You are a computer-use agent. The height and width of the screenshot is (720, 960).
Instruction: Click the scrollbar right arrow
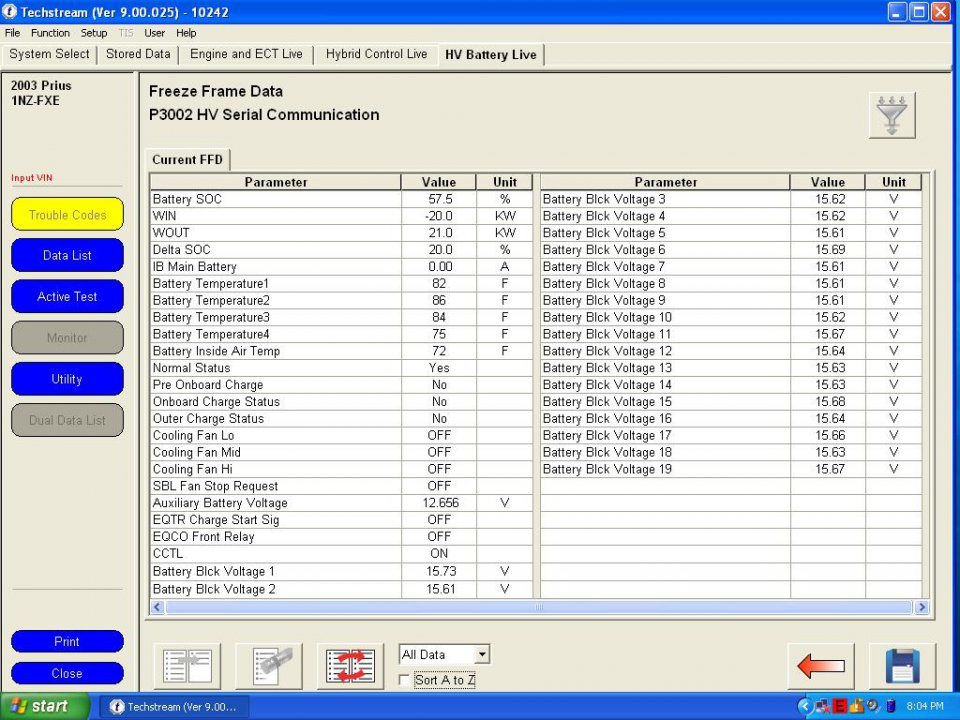coord(921,607)
